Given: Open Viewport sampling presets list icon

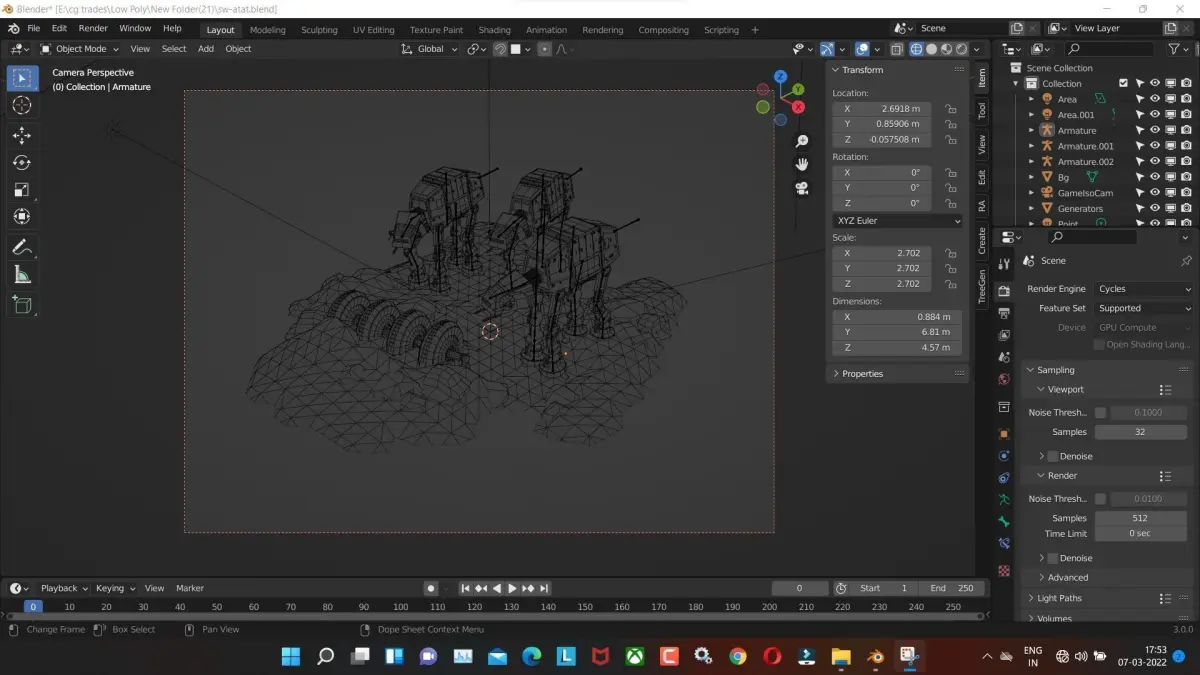Looking at the screenshot, I should tap(1165, 390).
